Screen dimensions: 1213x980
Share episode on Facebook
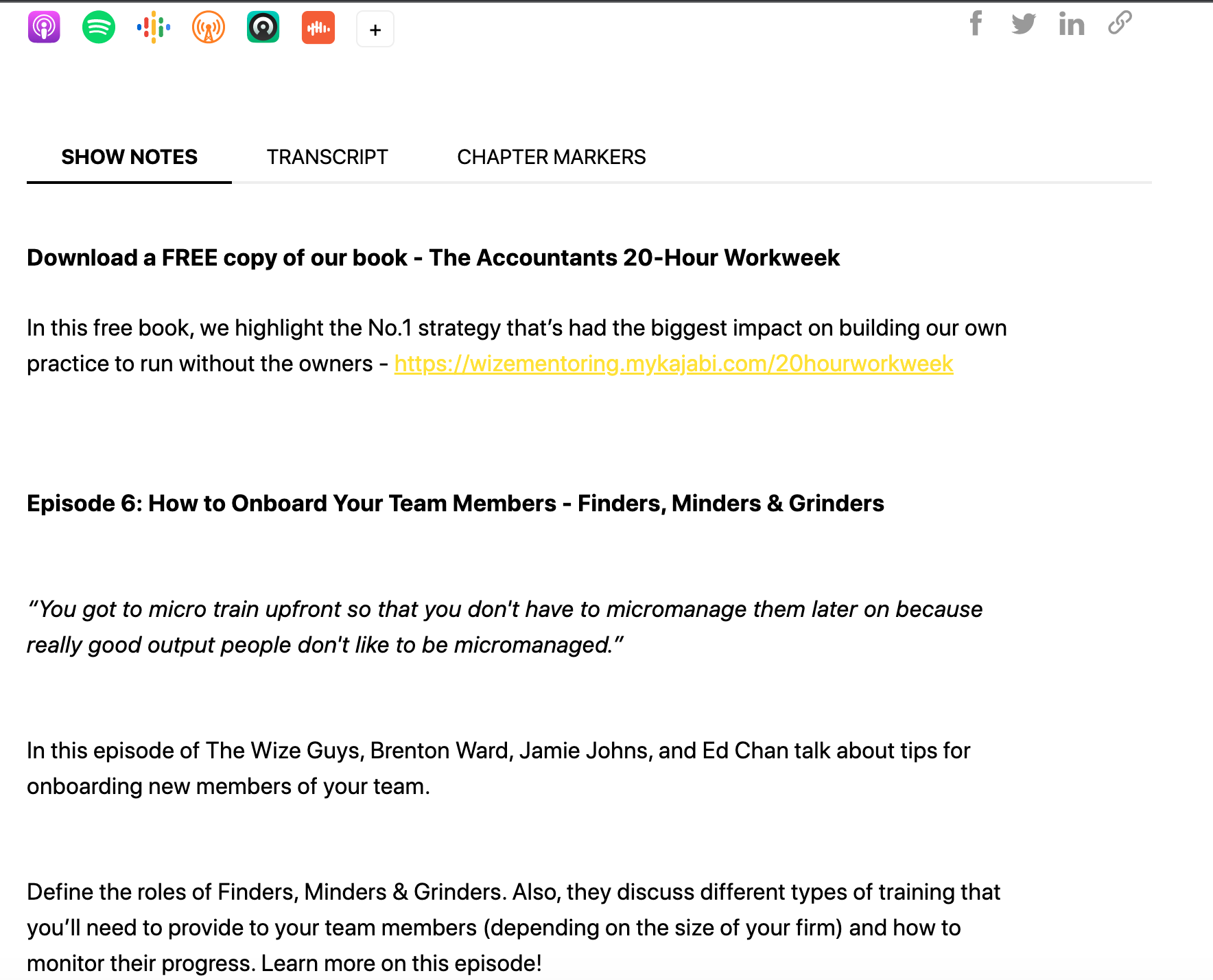coord(976,23)
